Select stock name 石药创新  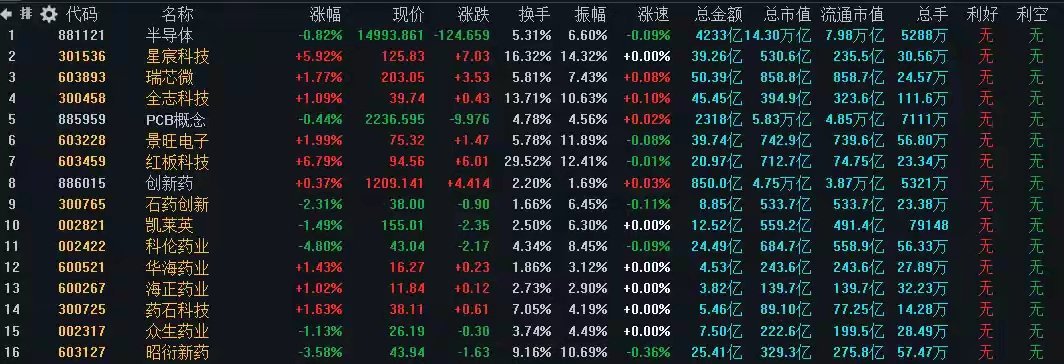177,204
